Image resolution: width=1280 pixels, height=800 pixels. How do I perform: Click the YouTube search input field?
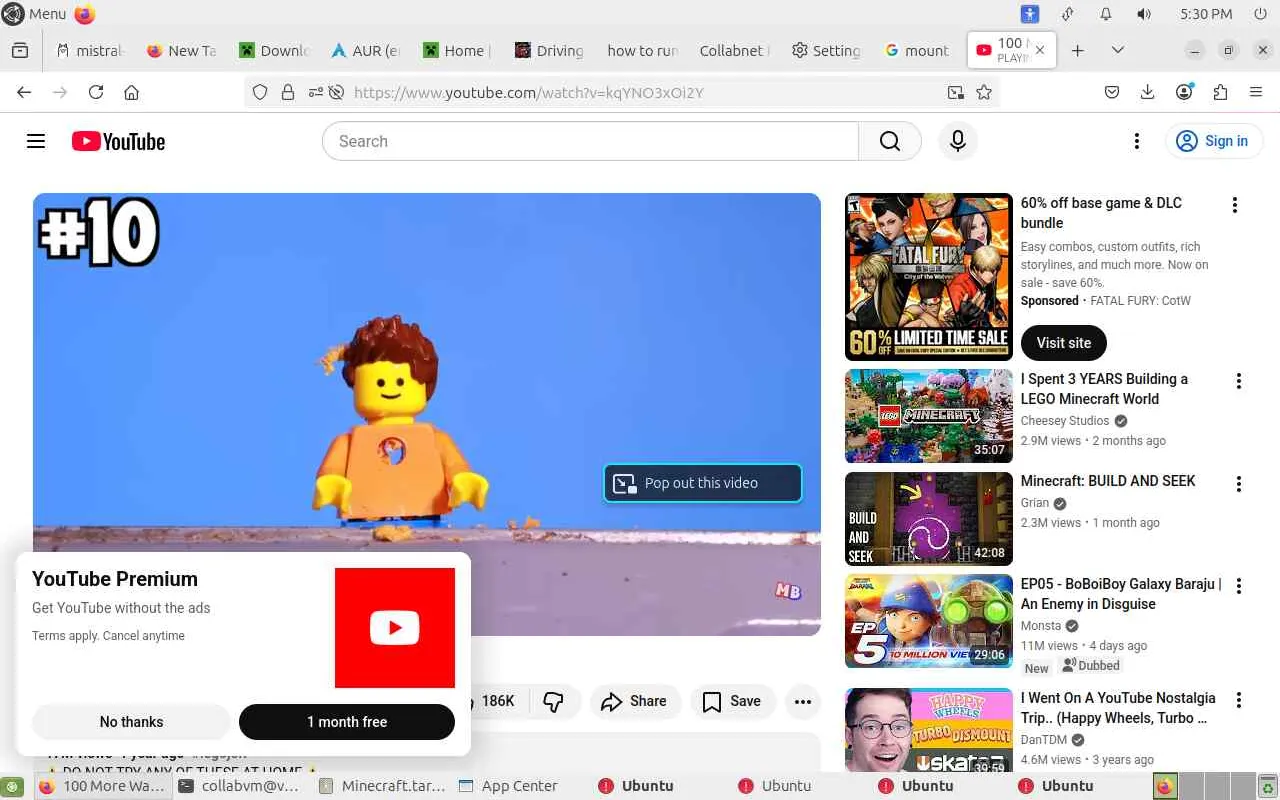pyautogui.click(x=590, y=141)
